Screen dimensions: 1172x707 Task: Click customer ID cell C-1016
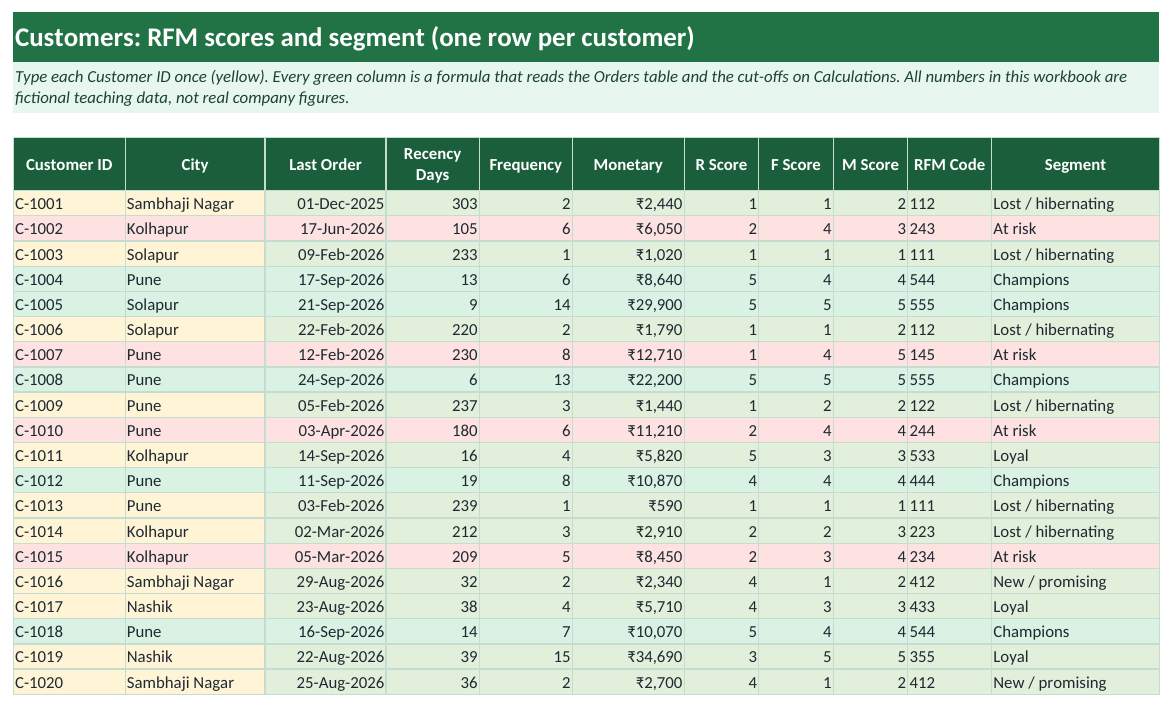click(x=70, y=581)
